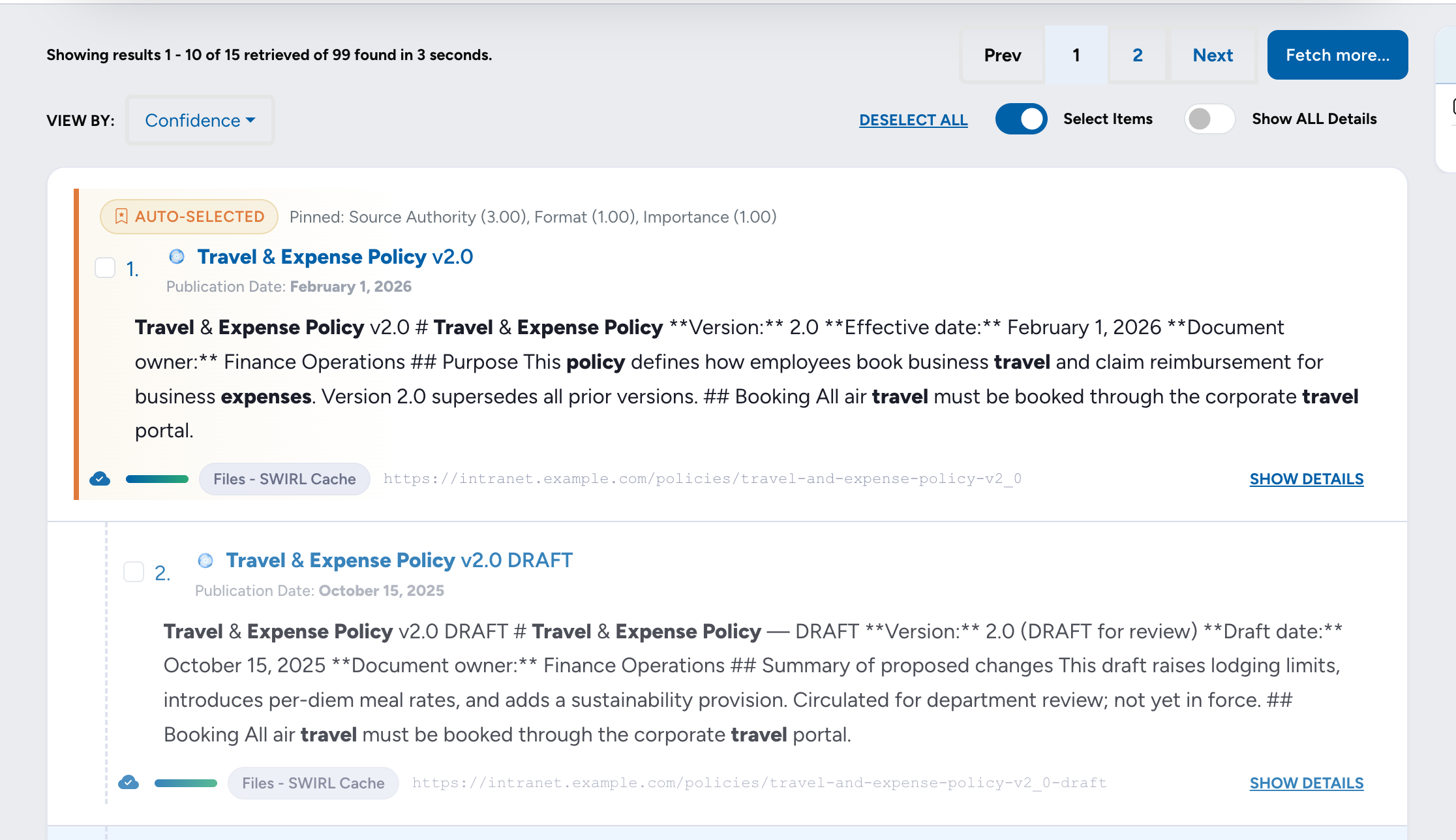1456x840 pixels.
Task: Open Travel & Expense Policy v2.0 DRAFT link
Action: click(399, 561)
